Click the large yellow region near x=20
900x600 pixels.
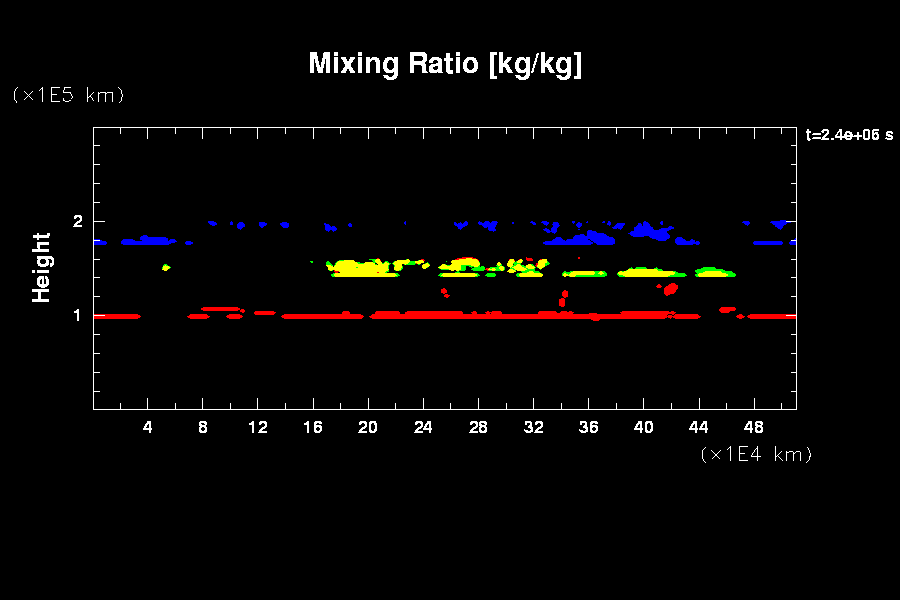[x=358, y=268]
